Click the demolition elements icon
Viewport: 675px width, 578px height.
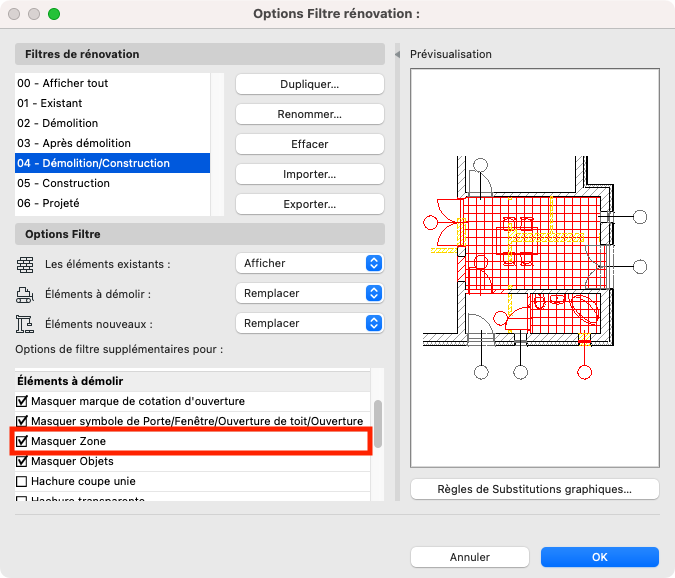click(25, 294)
